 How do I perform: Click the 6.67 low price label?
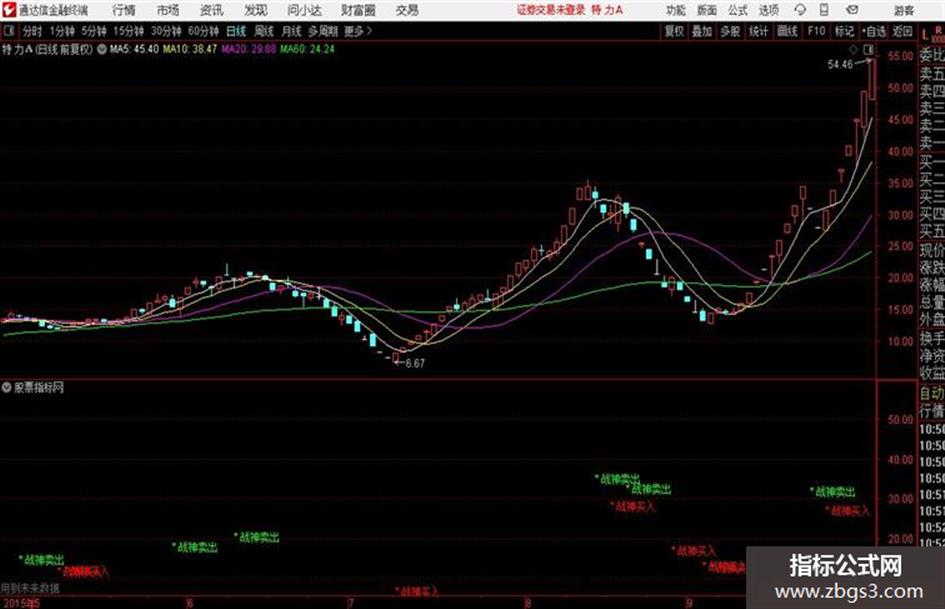[x=415, y=363]
